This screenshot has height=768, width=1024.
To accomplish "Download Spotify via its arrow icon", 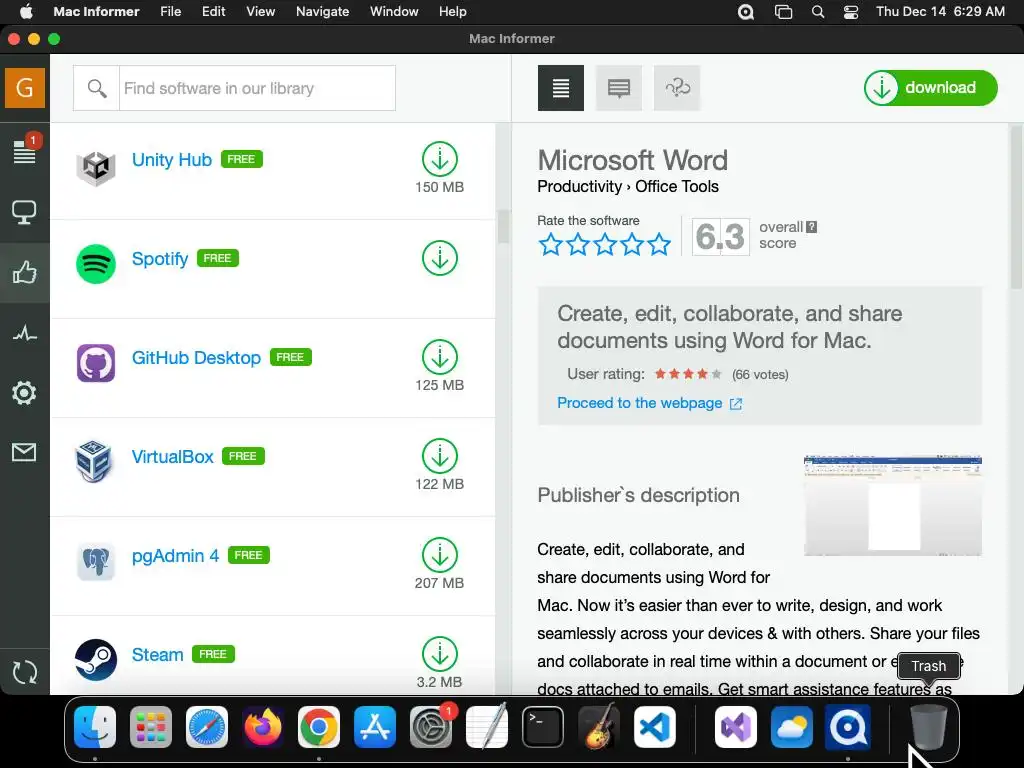I will [440, 258].
